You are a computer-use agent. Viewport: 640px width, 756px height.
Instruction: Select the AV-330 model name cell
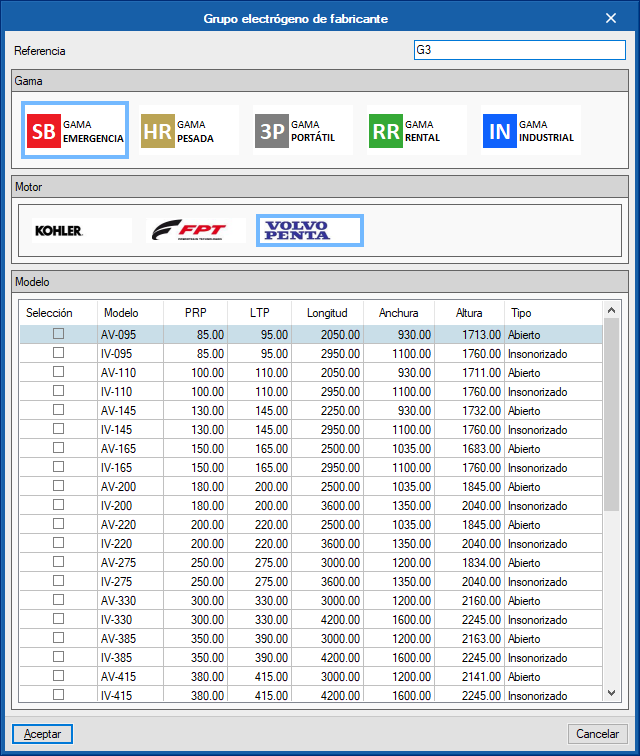pos(130,600)
